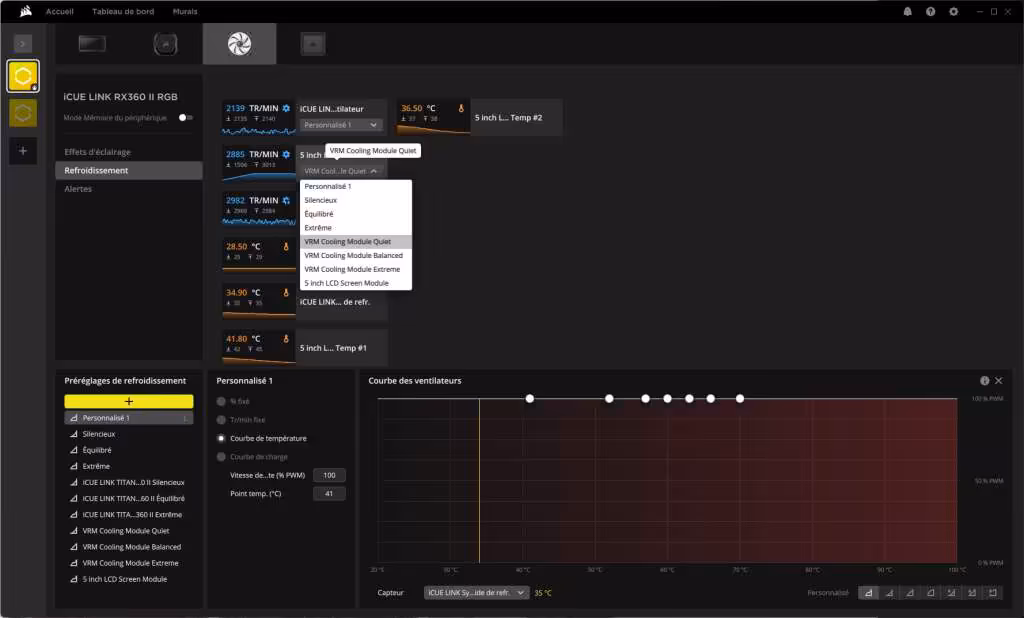
Task: Open gear settings beside 2139 TR/MIN
Action: 286,108
